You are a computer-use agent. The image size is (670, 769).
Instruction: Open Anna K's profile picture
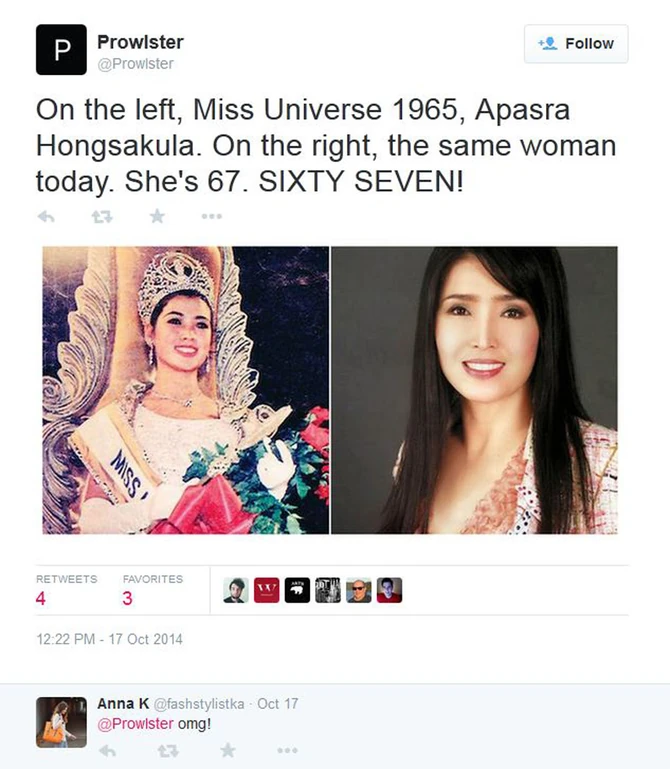[61, 722]
